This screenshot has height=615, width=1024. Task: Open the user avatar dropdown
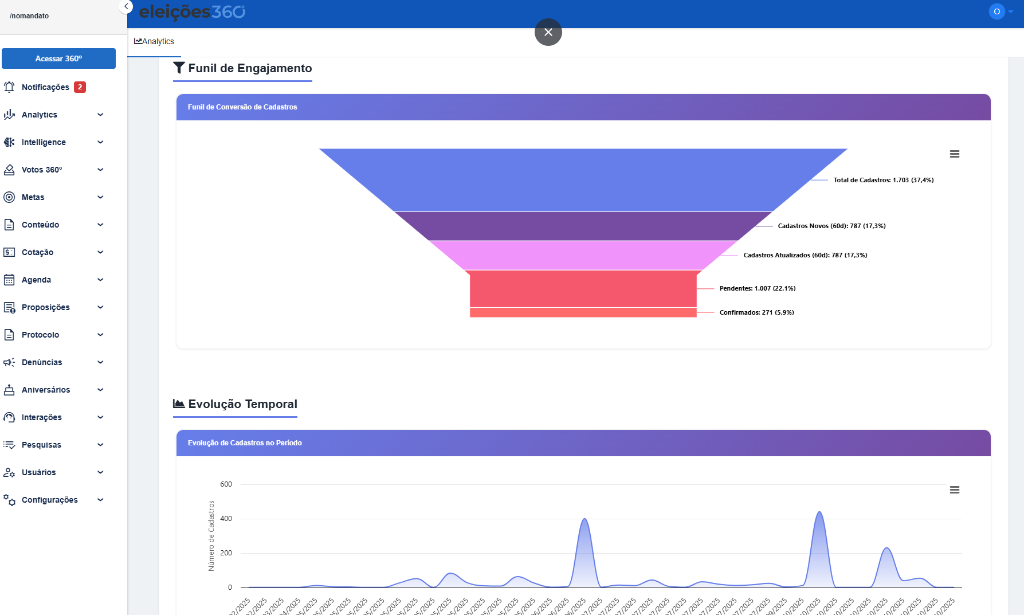(997, 12)
